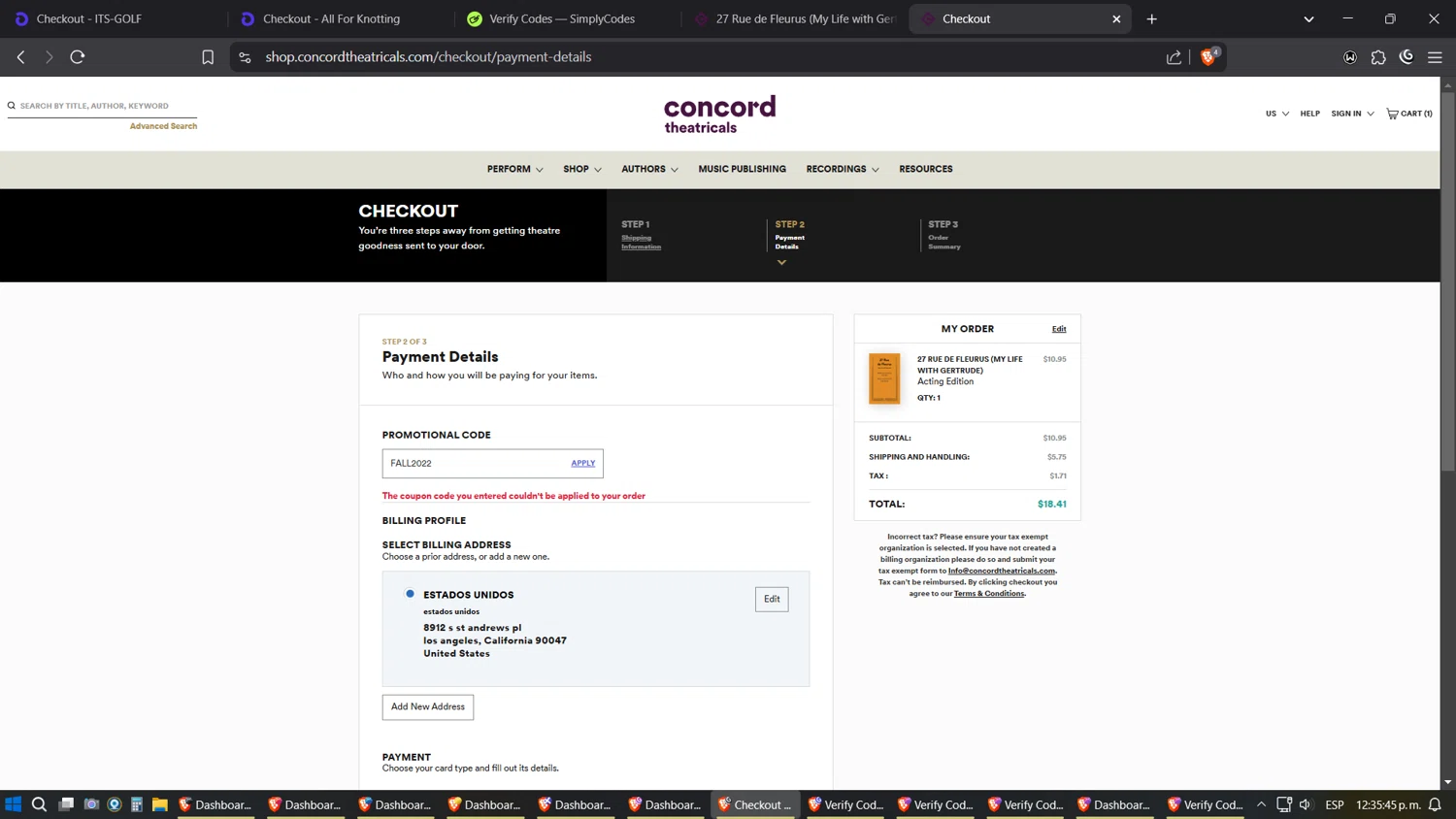This screenshot has width=1456, height=819.
Task: Click the HELP link in header
Action: point(1309,114)
